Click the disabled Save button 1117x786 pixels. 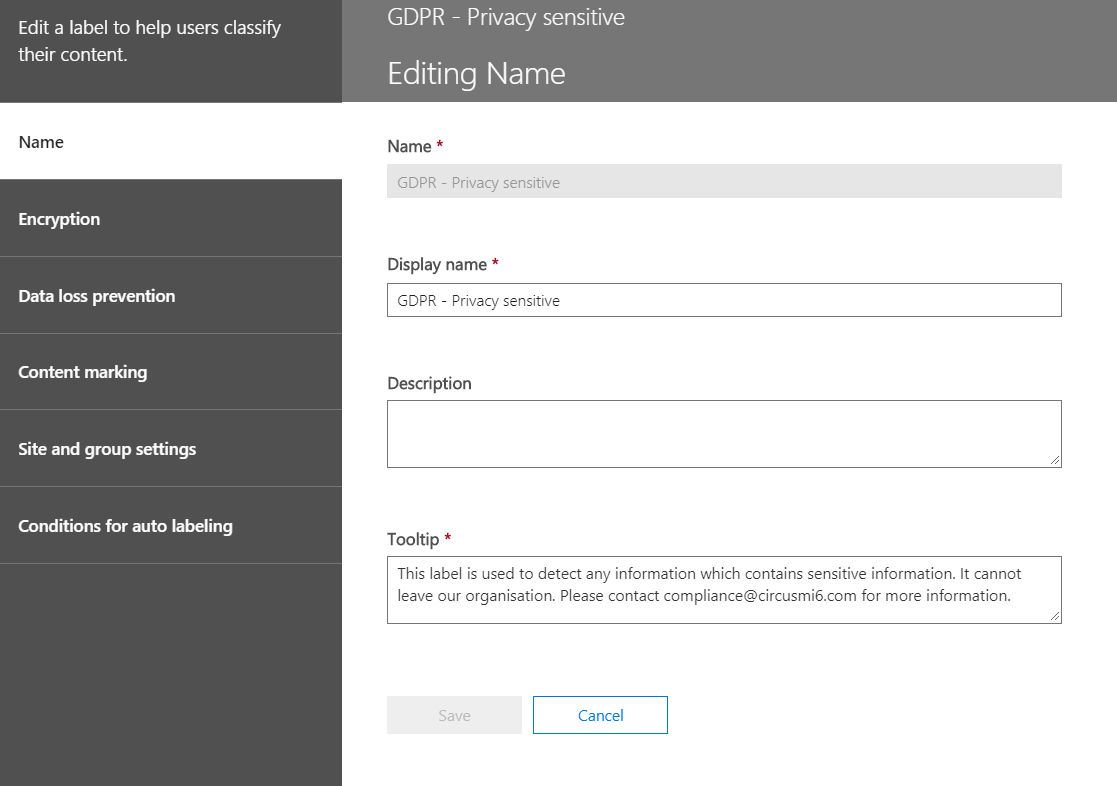pyautogui.click(x=454, y=715)
